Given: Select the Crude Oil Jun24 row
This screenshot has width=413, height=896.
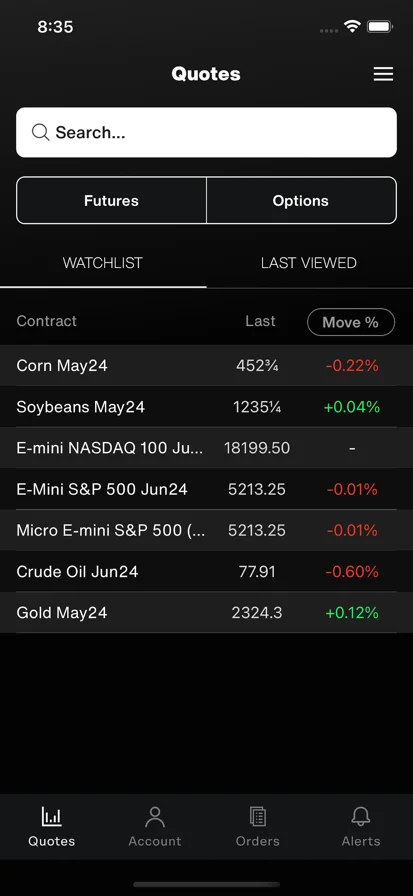Looking at the screenshot, I should [206, 571].
